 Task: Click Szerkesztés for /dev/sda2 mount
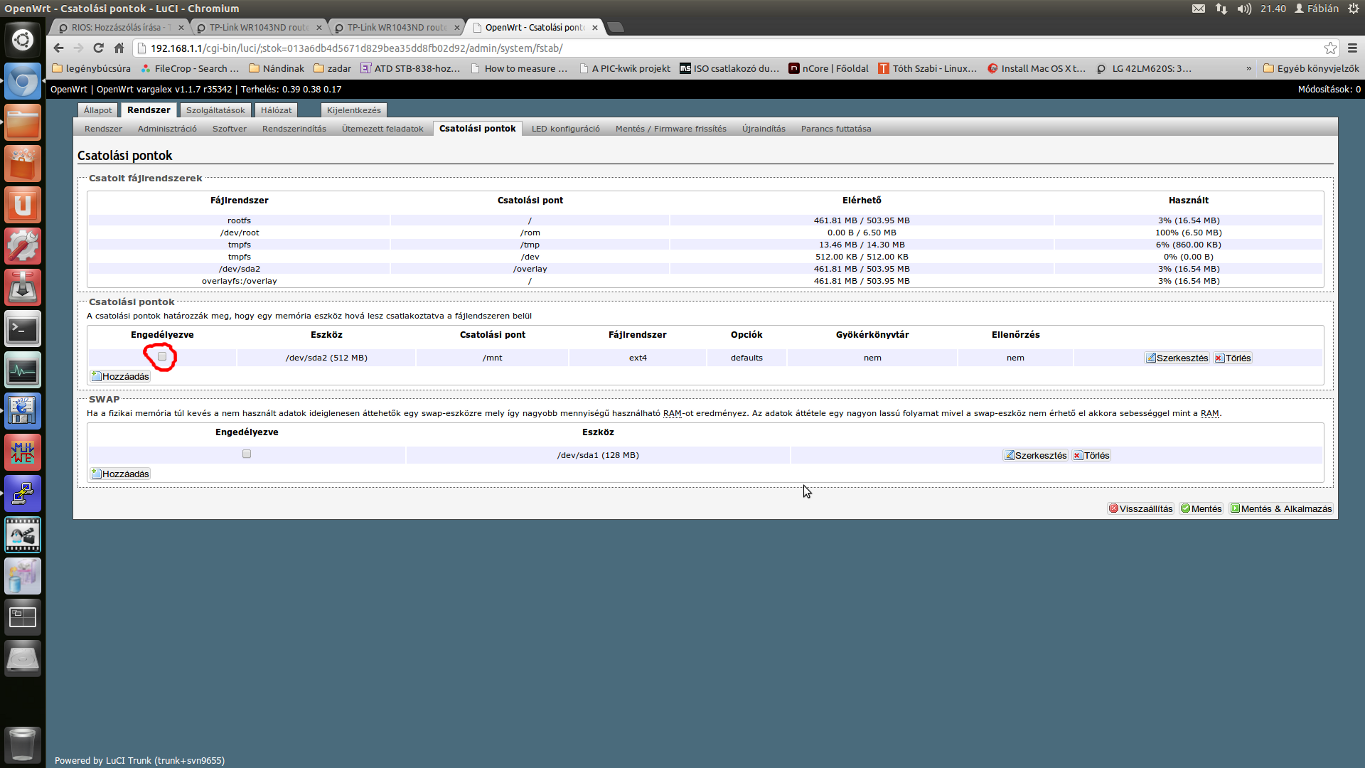pos(1177,357)
